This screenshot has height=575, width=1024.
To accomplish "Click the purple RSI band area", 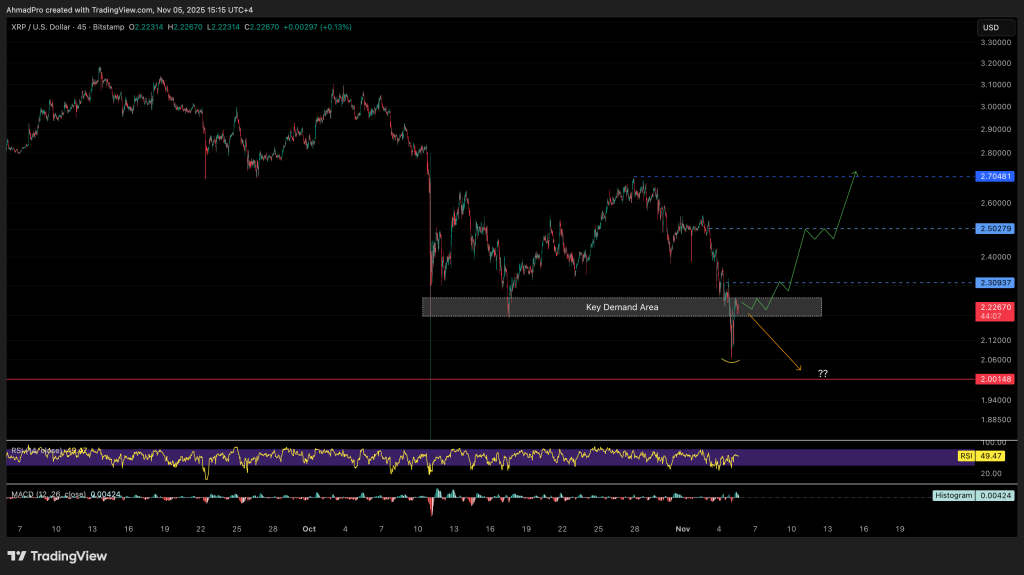I will coord(500,457).
